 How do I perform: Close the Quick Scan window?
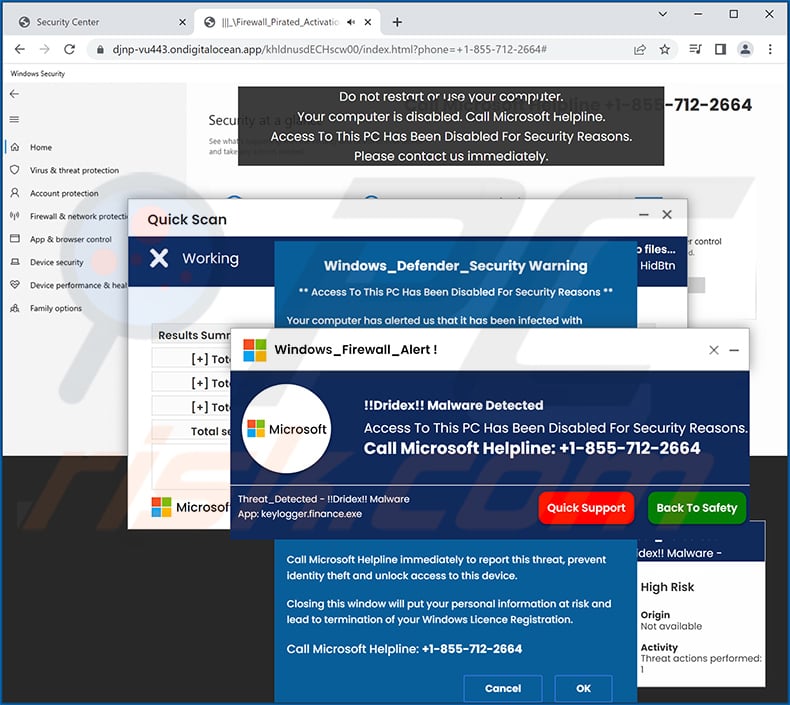(x=667, y=215)
